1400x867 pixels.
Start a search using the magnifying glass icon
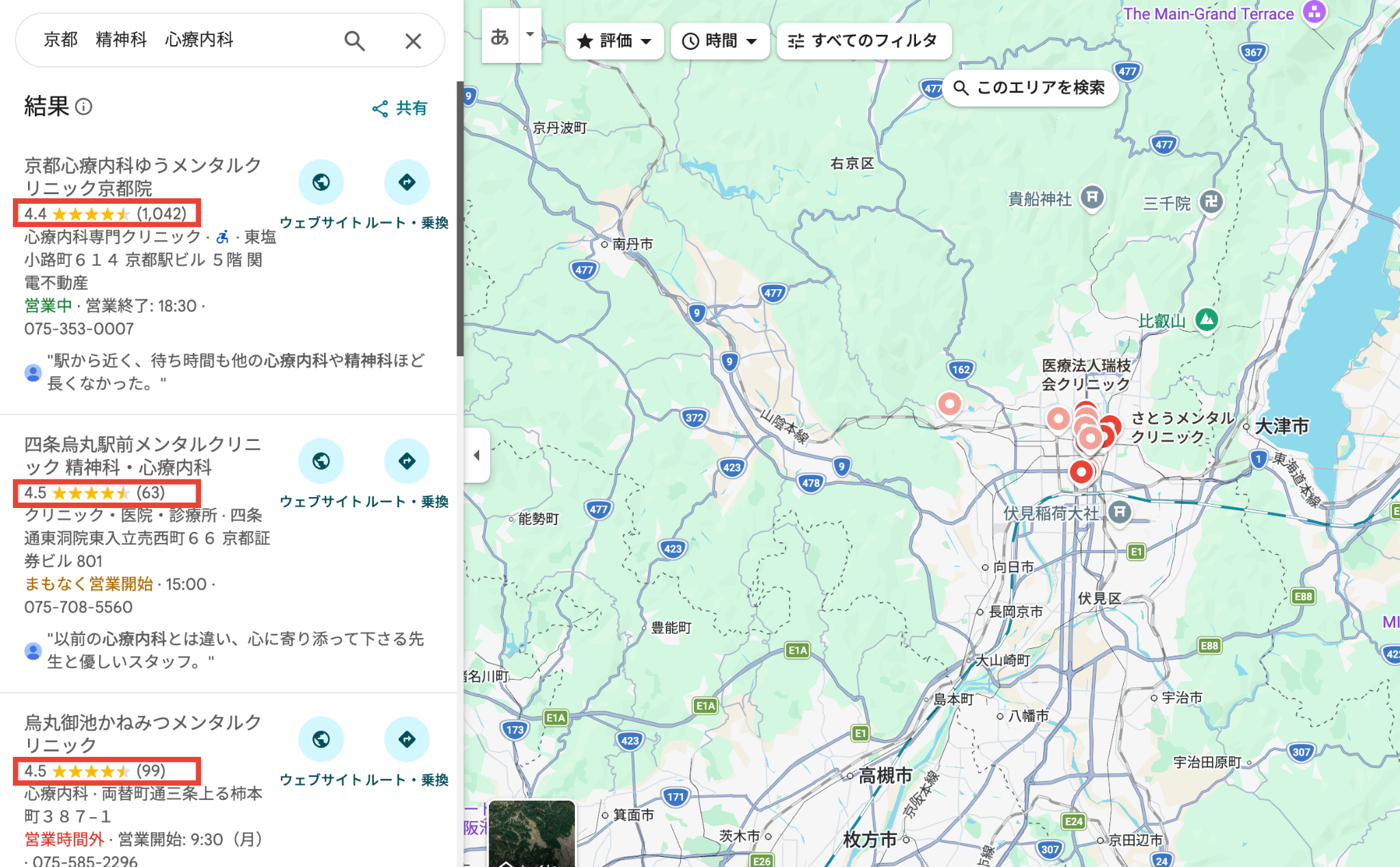(354, 41)
